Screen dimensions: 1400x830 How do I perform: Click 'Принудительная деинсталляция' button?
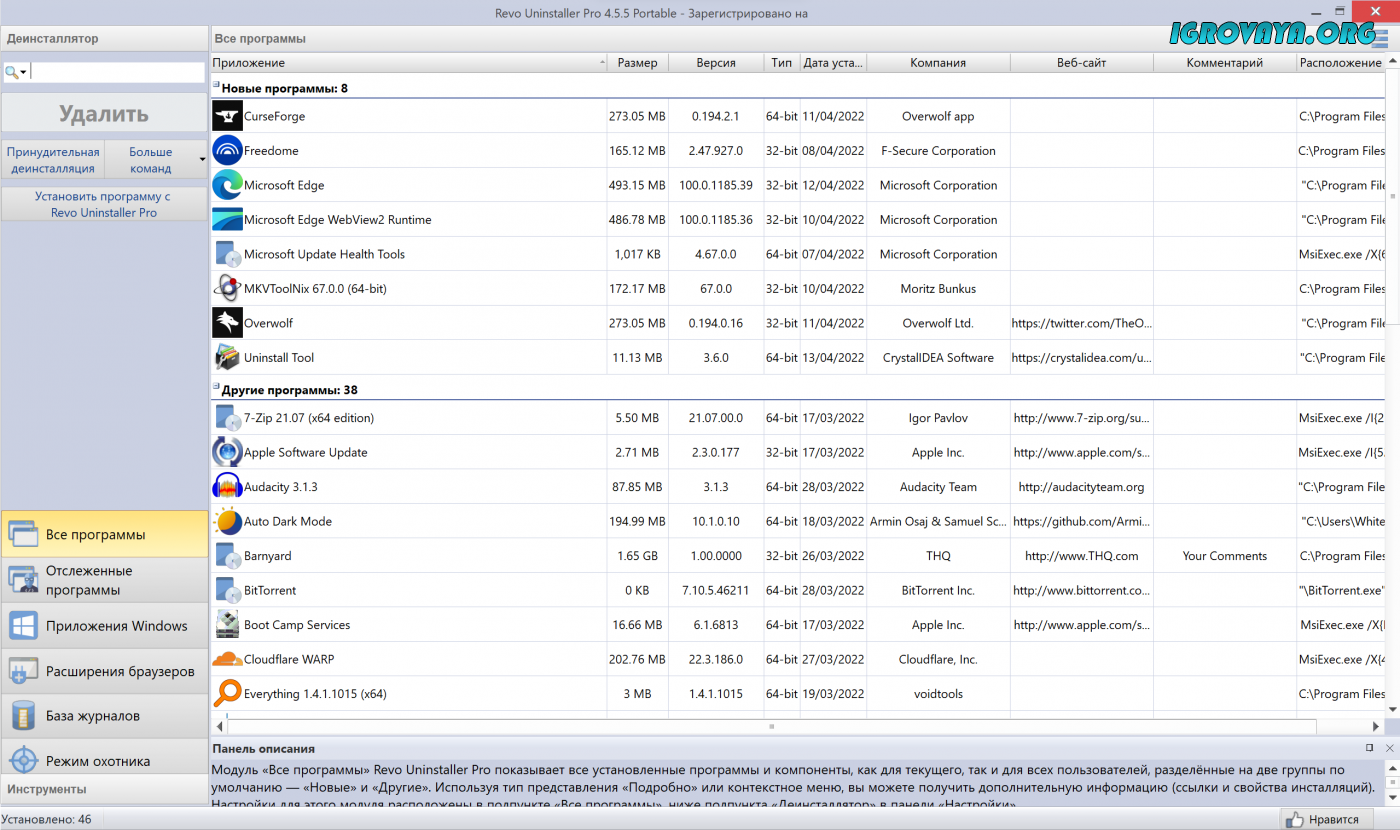click(53, 160)
